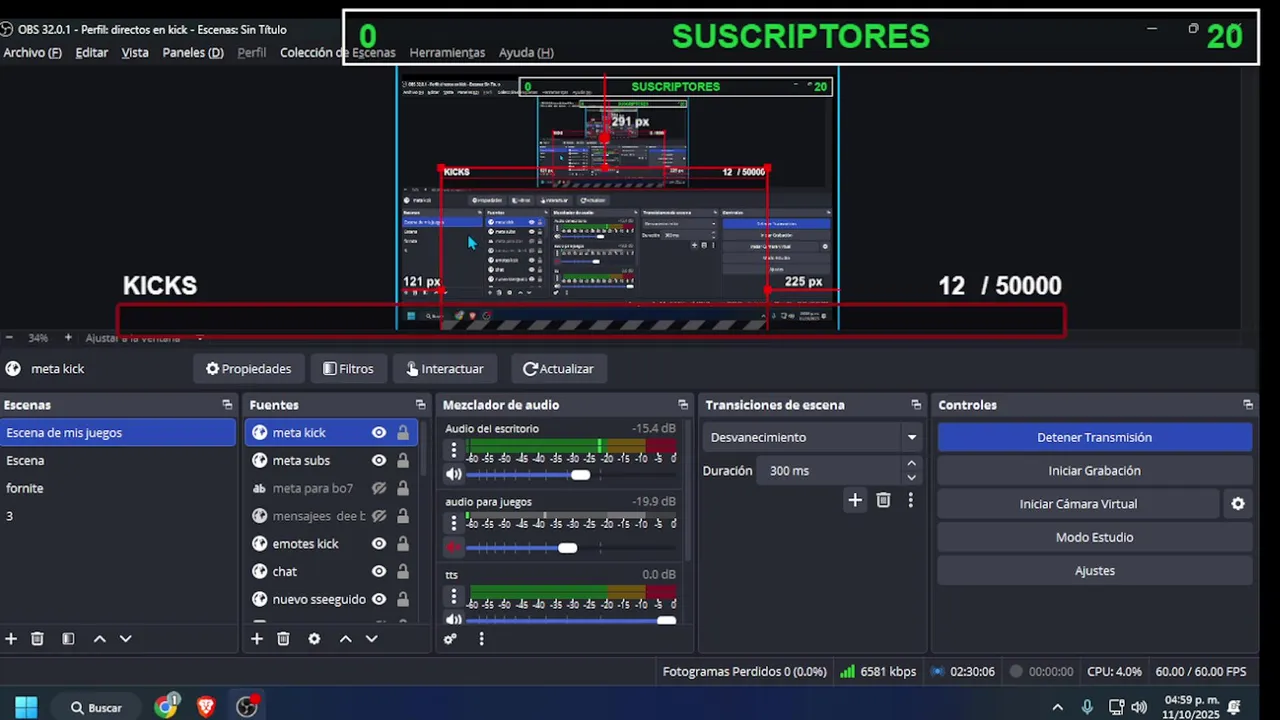Hide the meta kick source
1280x720 pixels.
pyautogui.click(x=379, y=433)
